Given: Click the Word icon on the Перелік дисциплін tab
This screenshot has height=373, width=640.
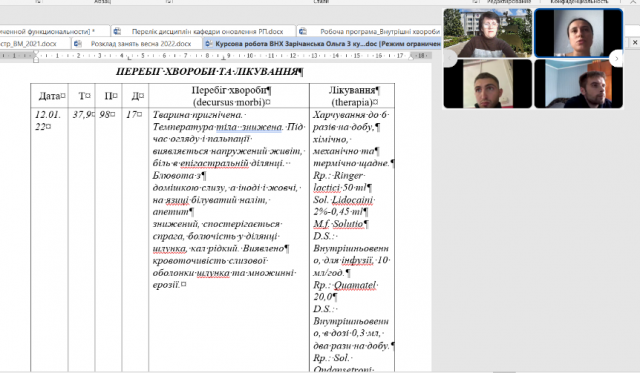Looking at the screenshot, I should pyautogui.click(x=117, y=31).
